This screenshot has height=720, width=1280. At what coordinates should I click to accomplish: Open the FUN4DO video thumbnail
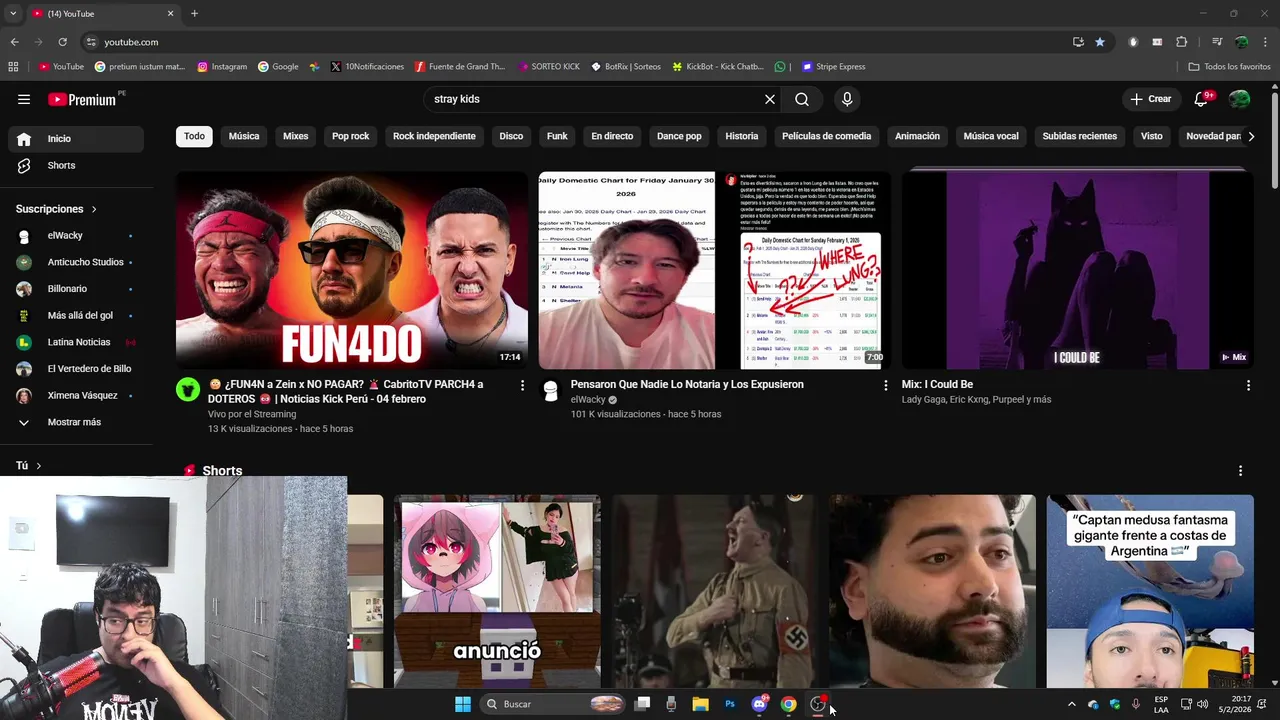coord(352,270)
